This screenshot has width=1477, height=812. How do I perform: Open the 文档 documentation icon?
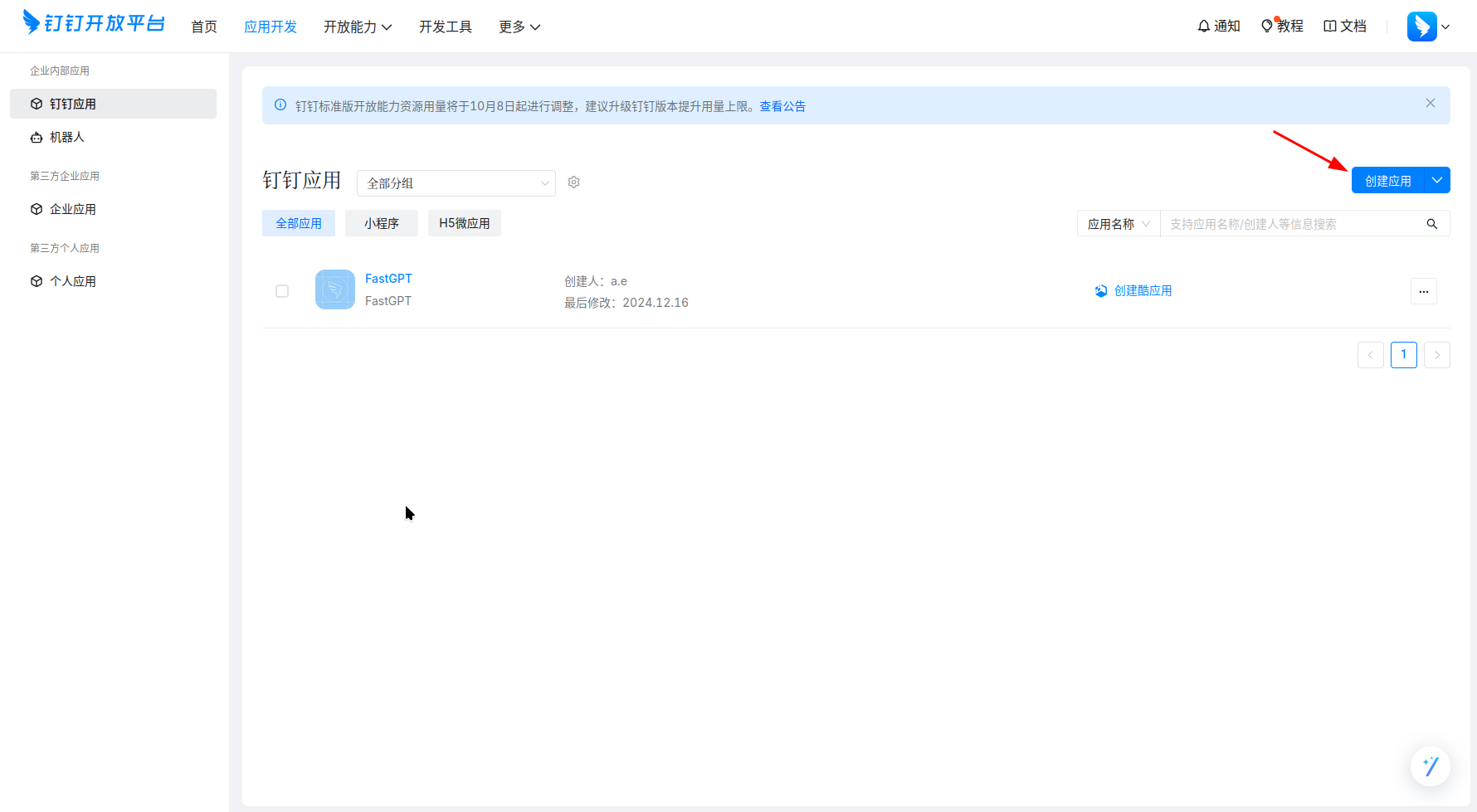pyautogui.click(x=1330, y=26)
